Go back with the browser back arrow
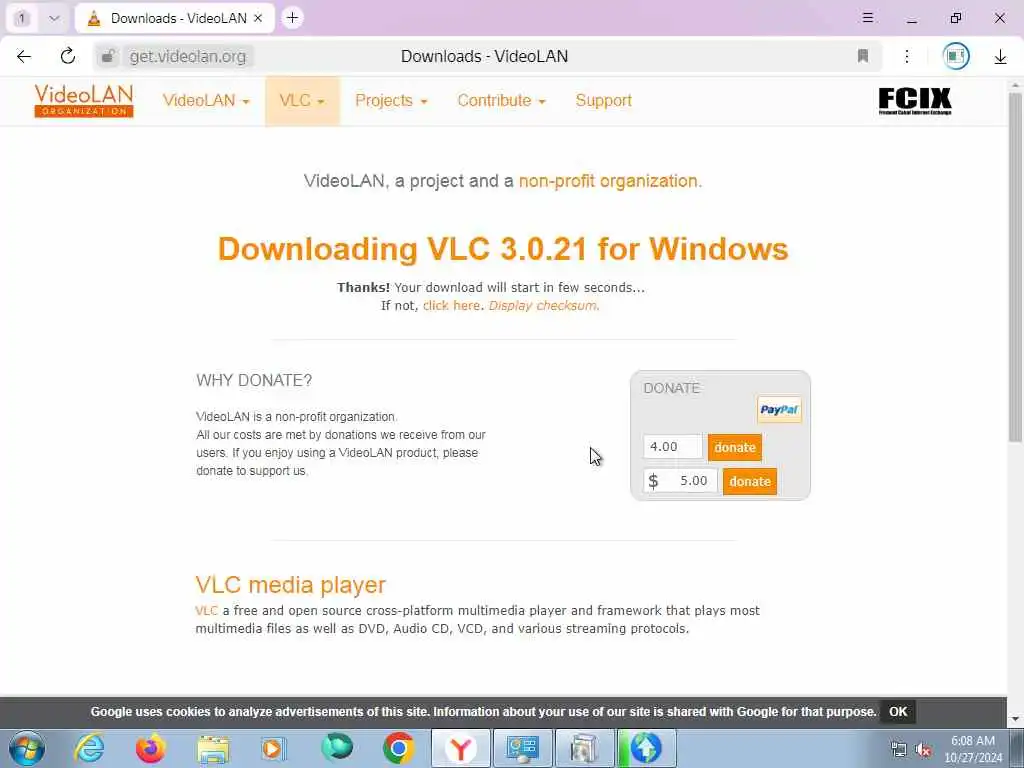 tap(24, 56)
